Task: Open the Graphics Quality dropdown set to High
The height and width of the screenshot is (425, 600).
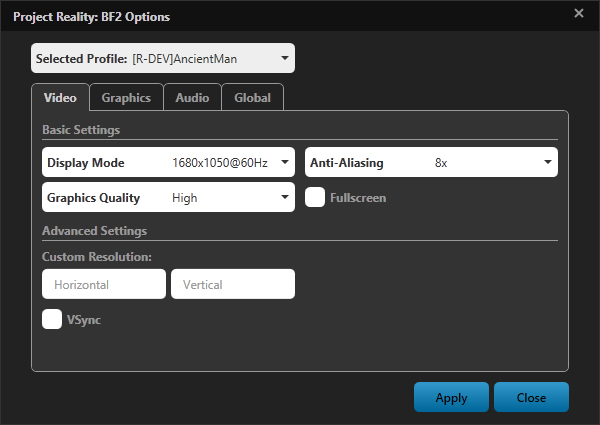Action: tap(168, 197)
